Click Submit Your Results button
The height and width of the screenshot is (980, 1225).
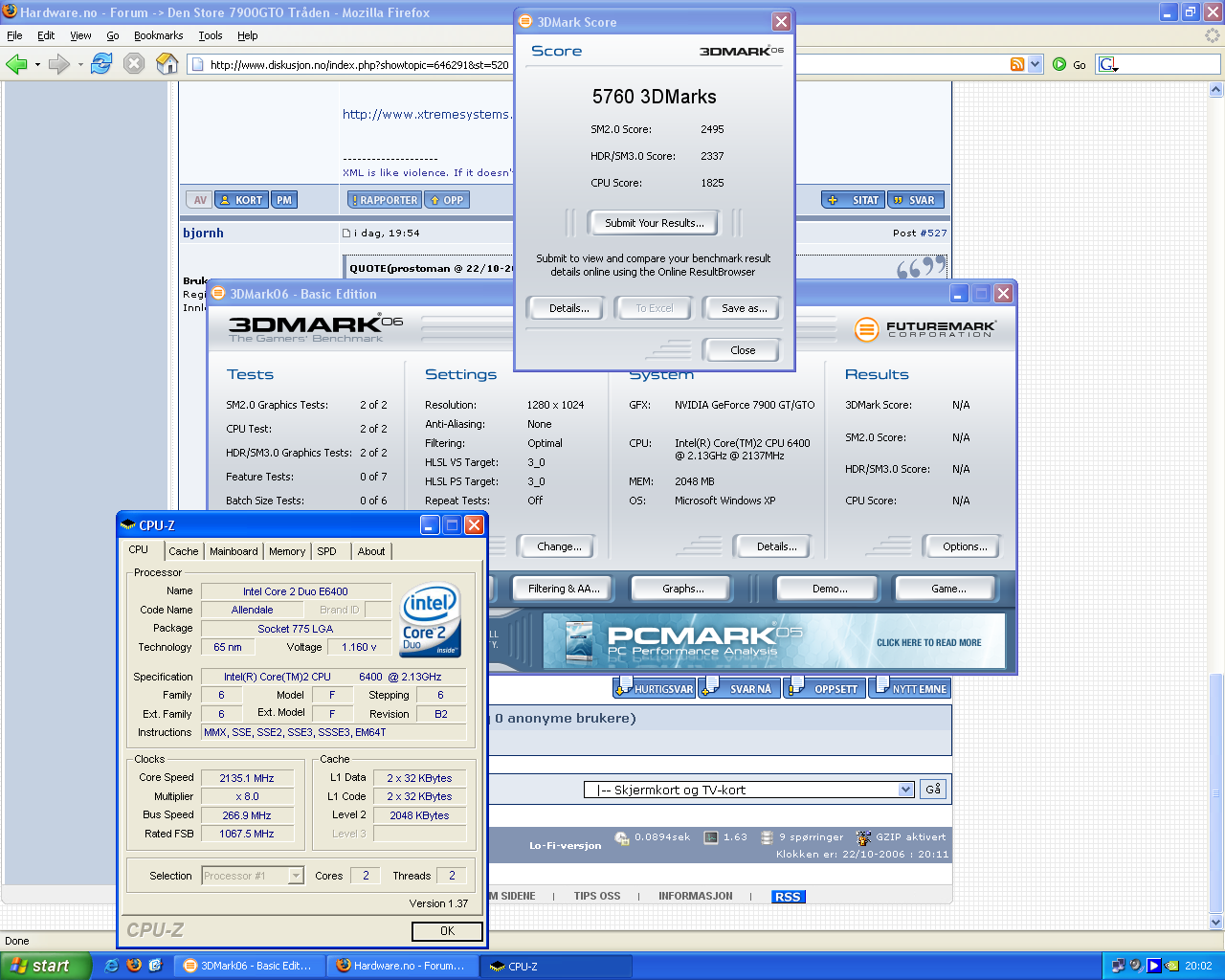(655, 223)
